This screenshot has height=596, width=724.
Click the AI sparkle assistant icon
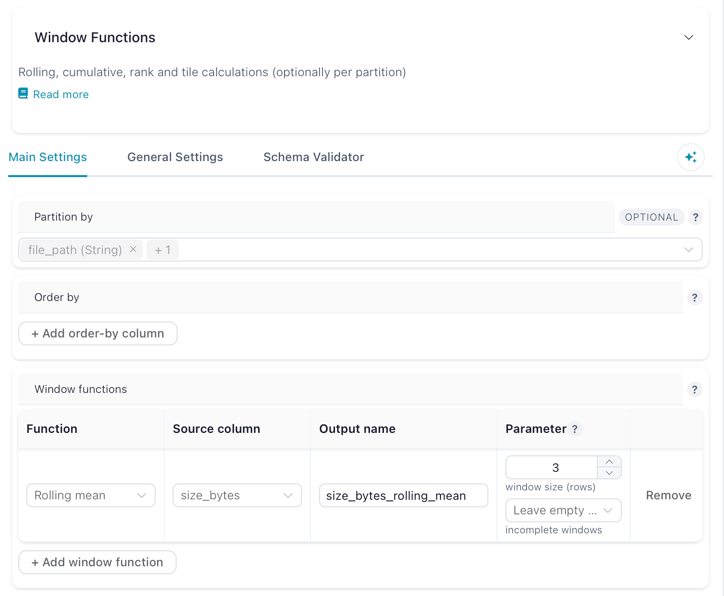(691, 157)
